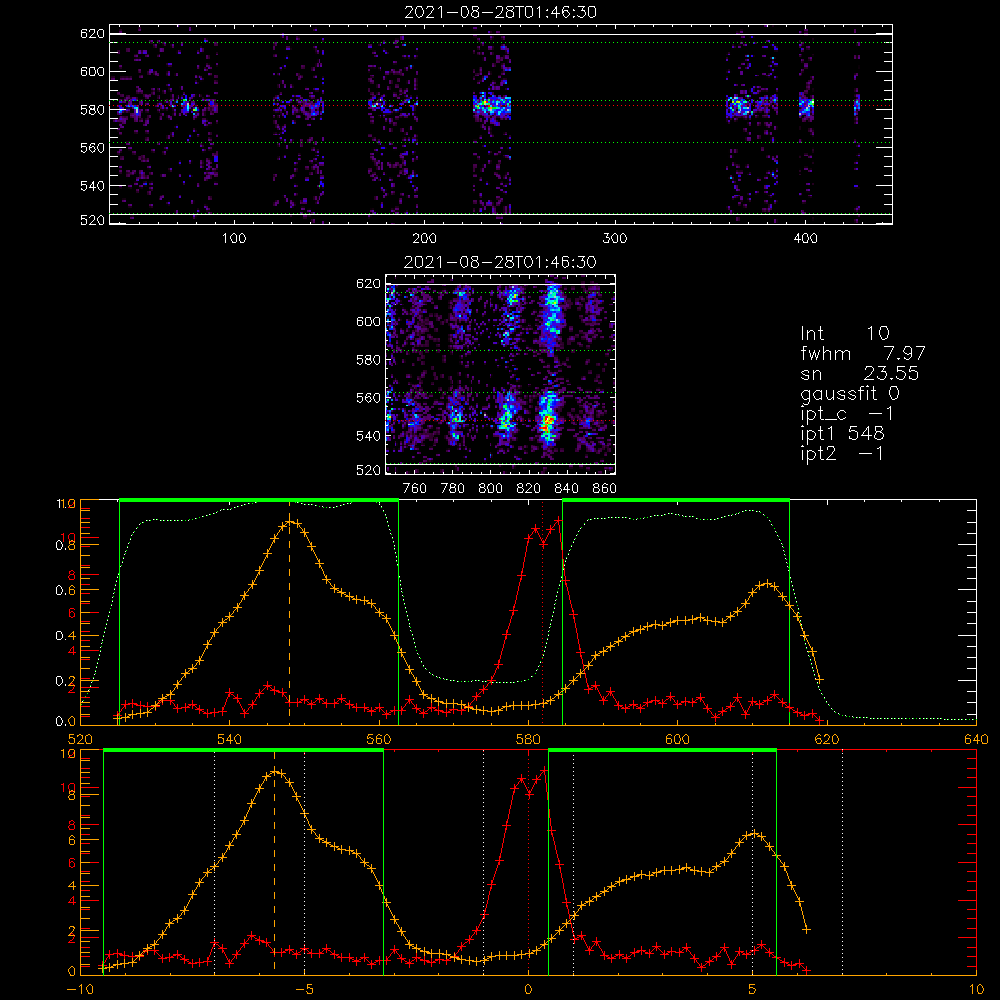
Task: Click x-axis label 860 on middle image
Action: click(x=604, y=489)
